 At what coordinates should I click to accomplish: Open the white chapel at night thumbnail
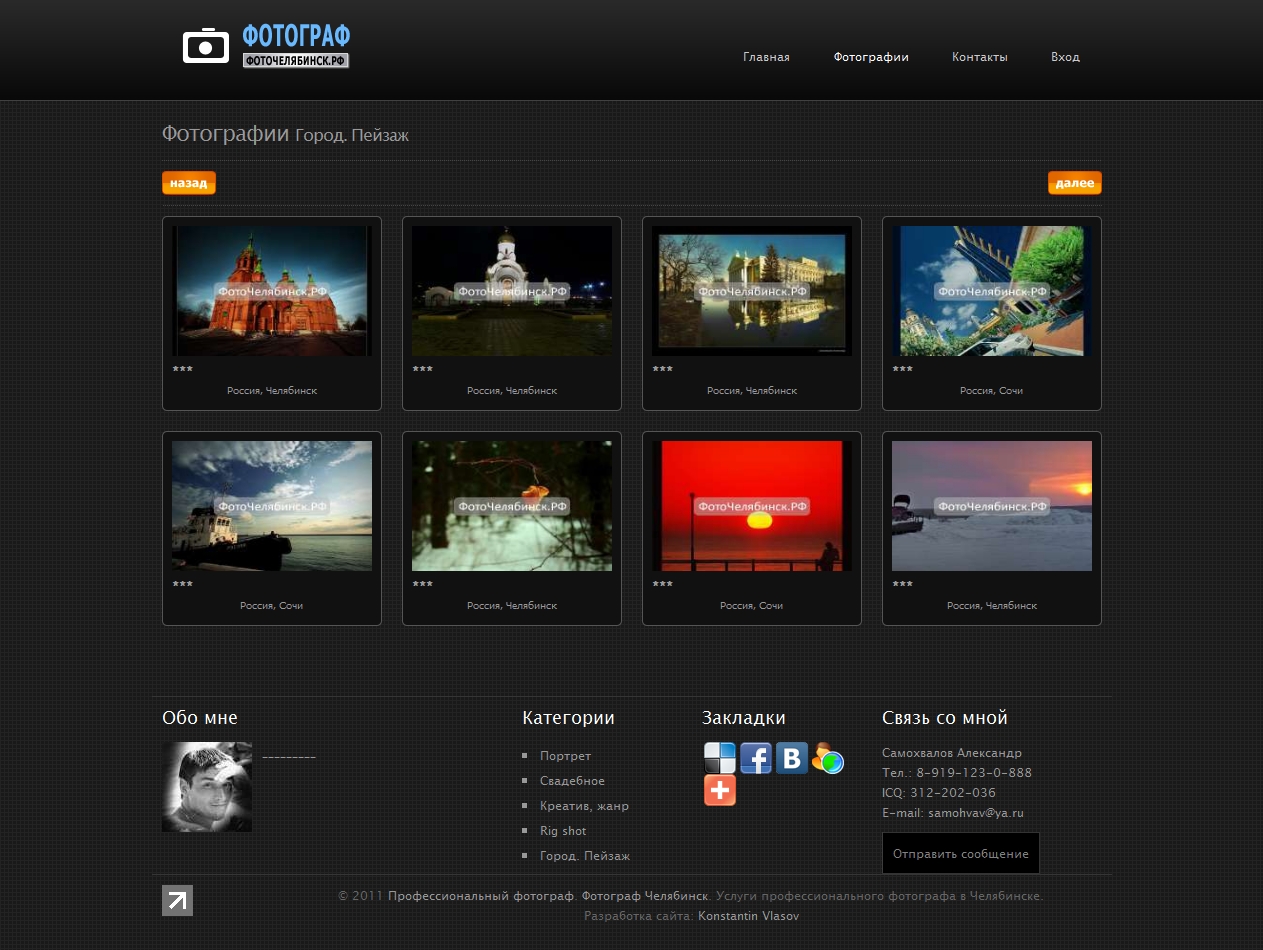pyautogui.click(x=512, y=291)
